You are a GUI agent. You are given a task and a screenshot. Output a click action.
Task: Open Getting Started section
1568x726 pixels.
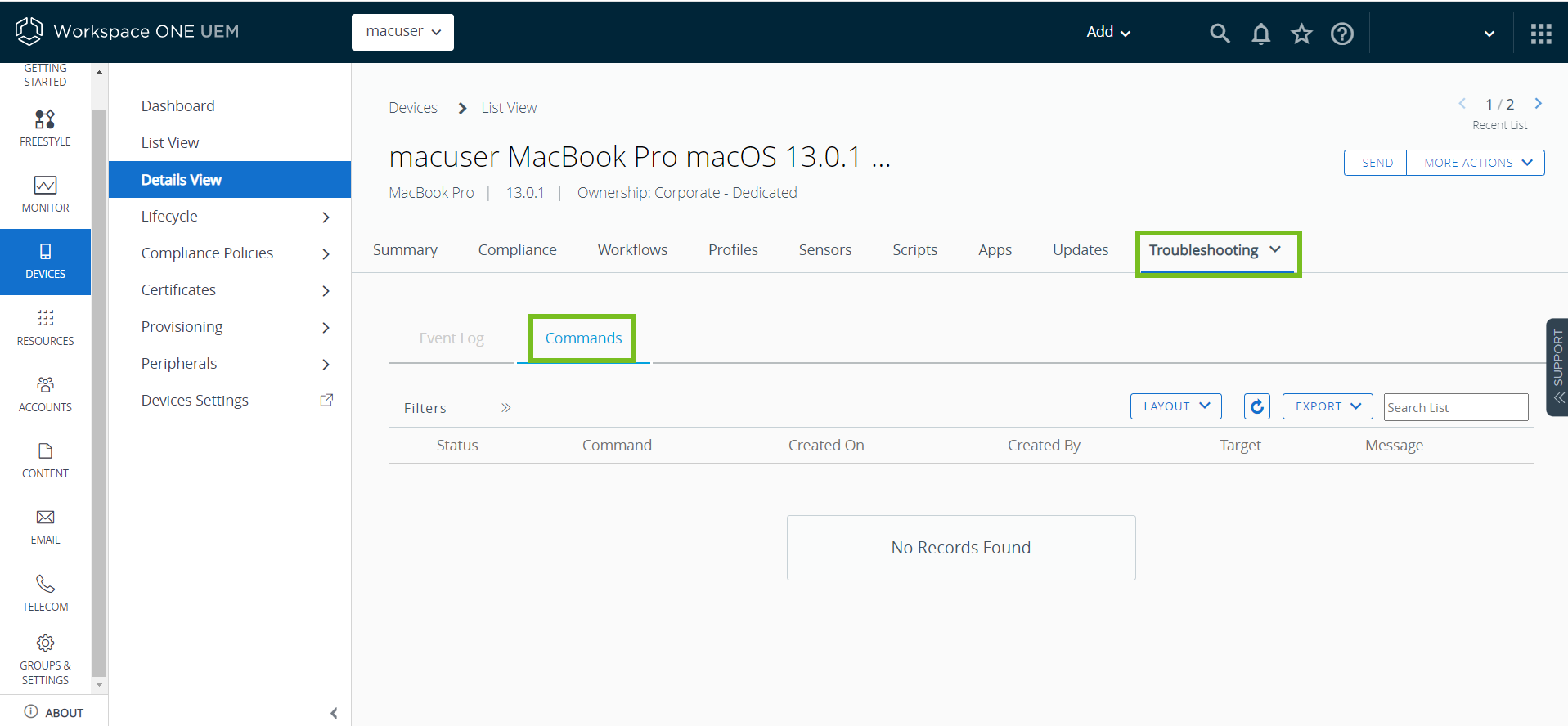45,75
